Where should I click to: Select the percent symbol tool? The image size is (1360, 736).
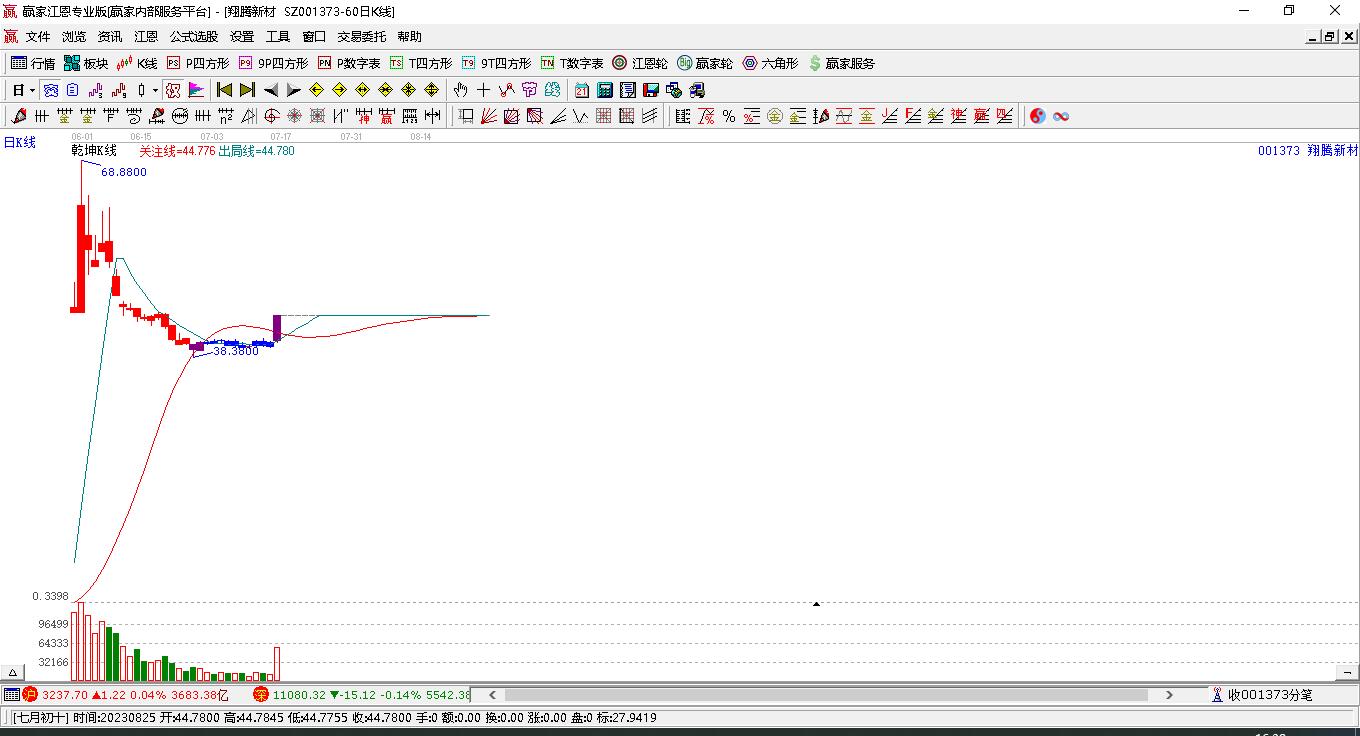[729, 116]
